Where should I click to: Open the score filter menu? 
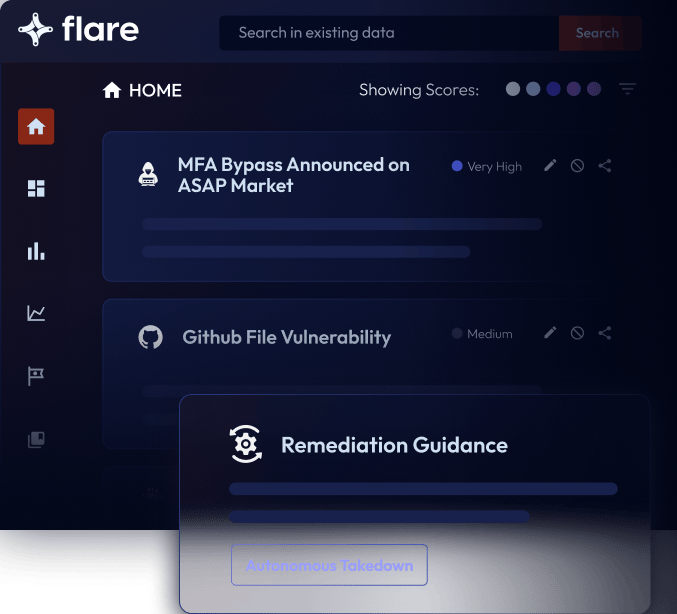tap(627, 89)
